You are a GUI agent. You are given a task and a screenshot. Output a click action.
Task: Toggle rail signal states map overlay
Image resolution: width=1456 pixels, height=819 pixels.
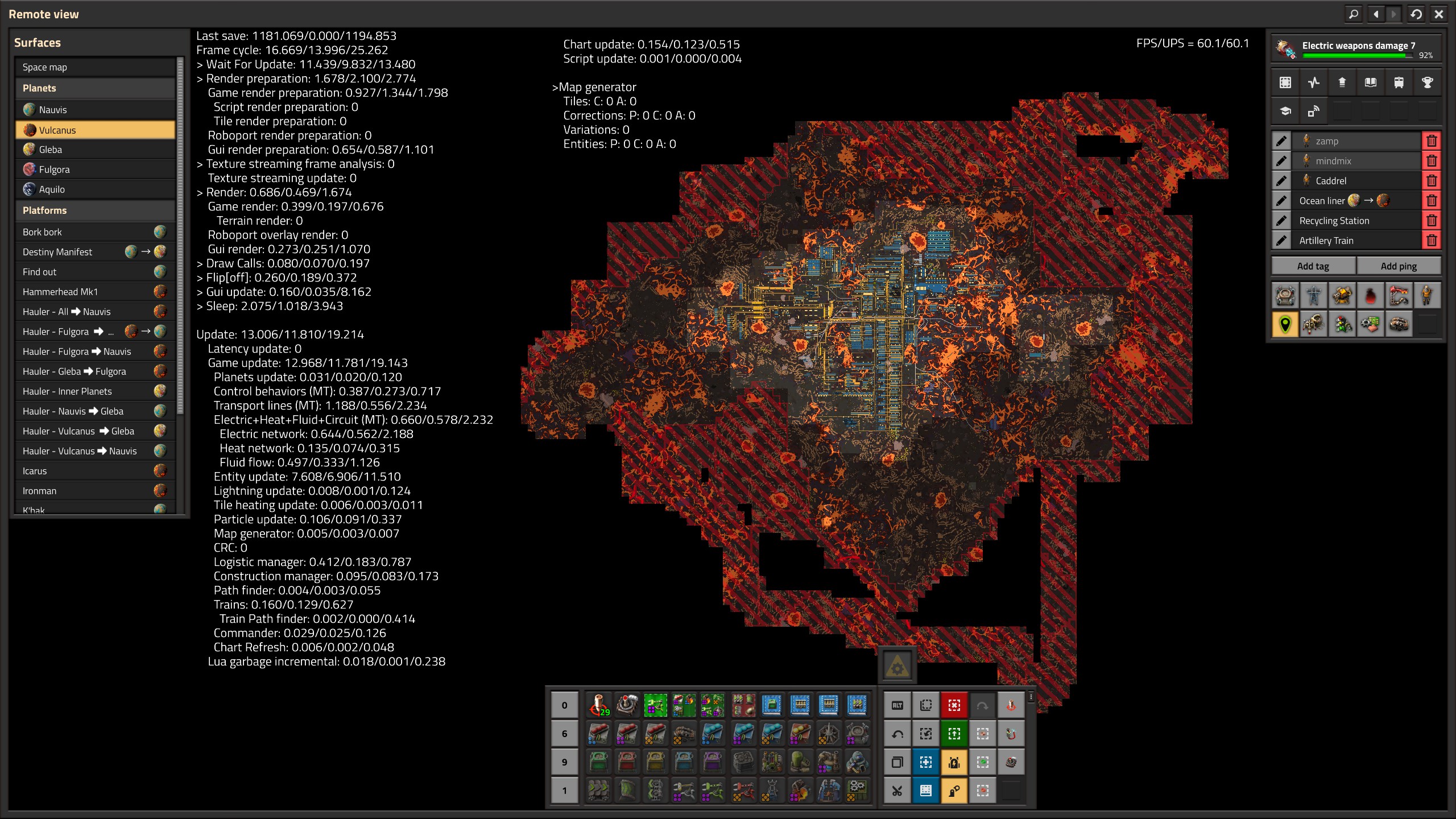[1342, 324]
